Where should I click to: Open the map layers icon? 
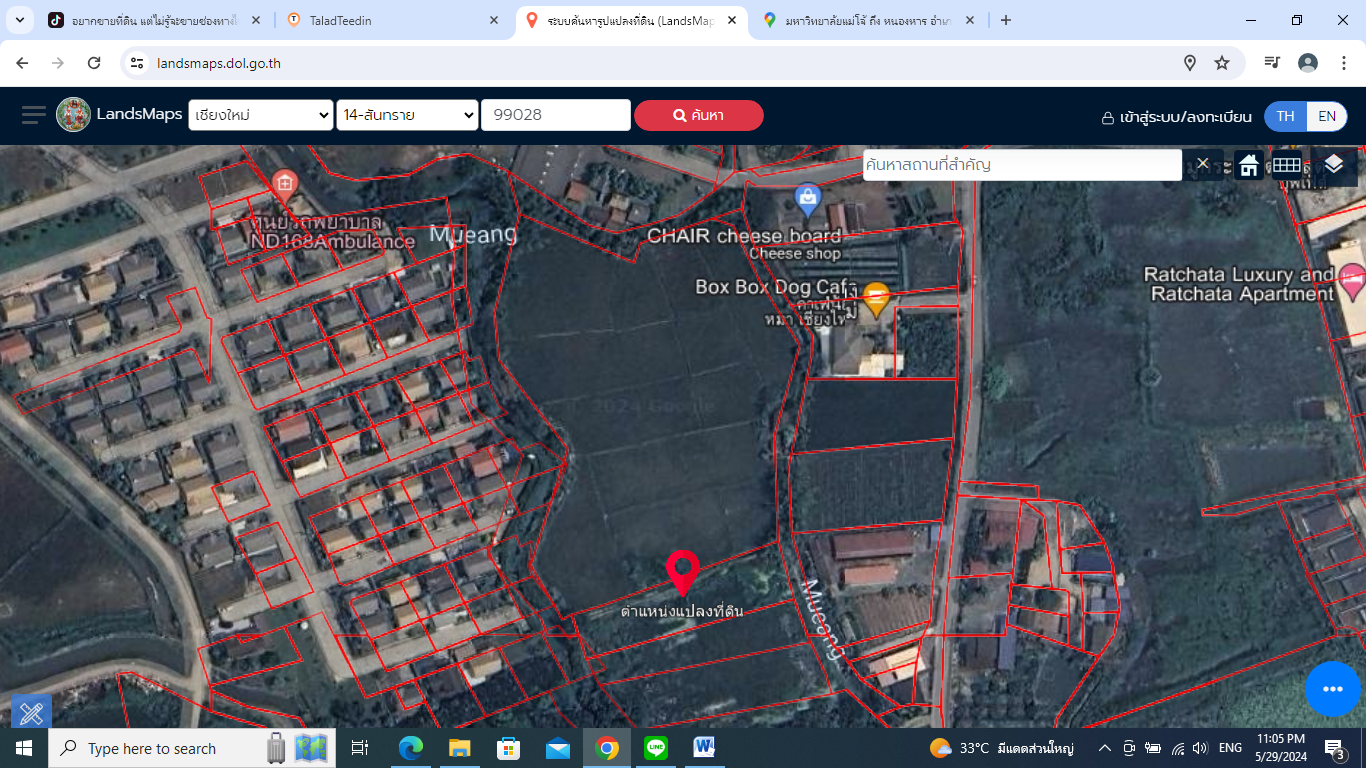coord(1333,165)
